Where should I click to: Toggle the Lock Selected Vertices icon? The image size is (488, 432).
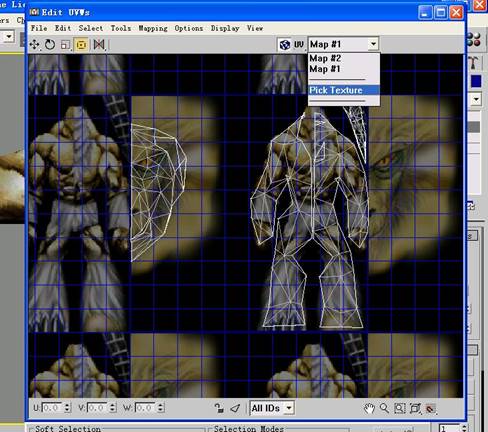(x=219, y=408)
